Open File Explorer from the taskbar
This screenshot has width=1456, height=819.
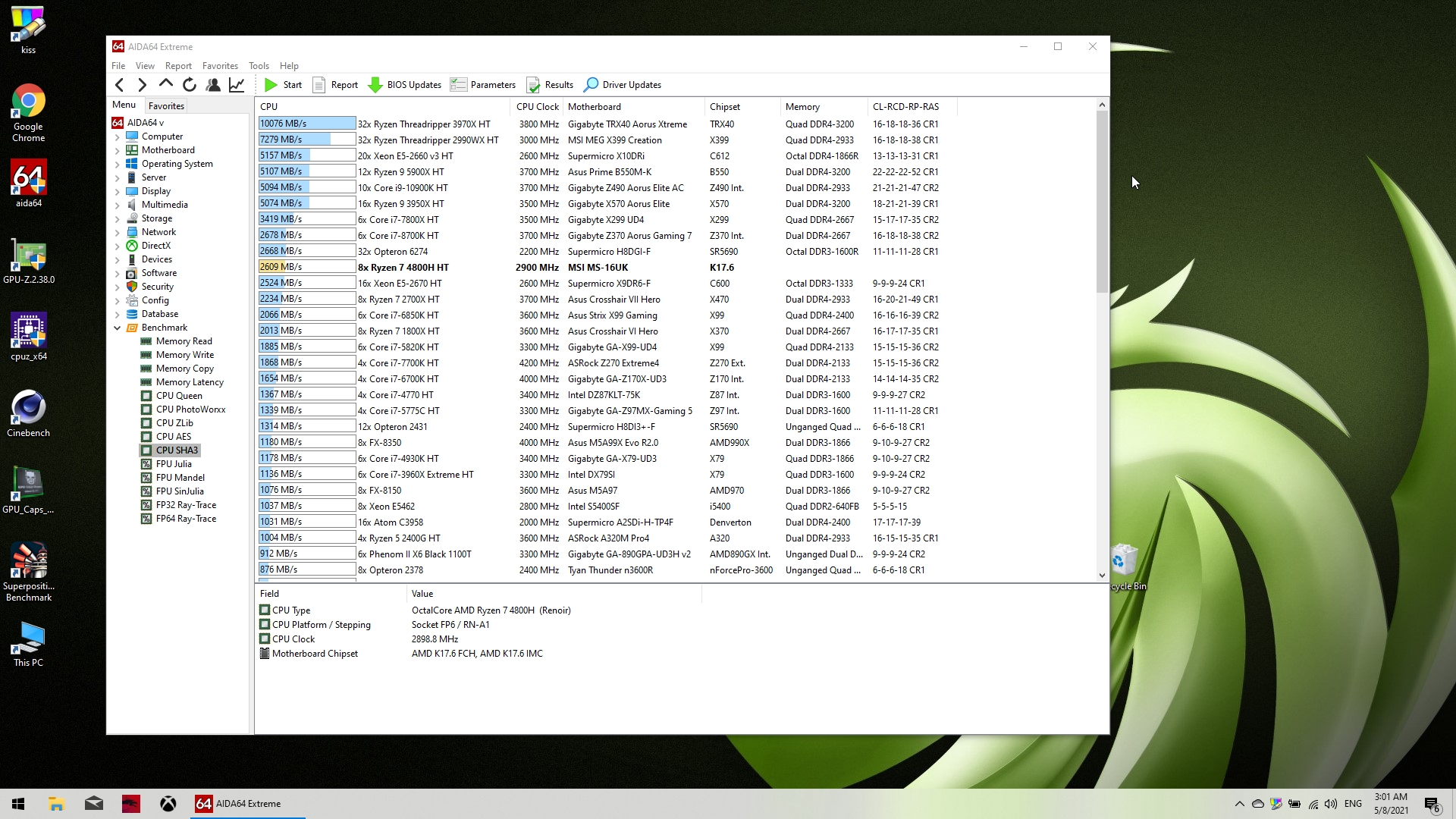56,804
